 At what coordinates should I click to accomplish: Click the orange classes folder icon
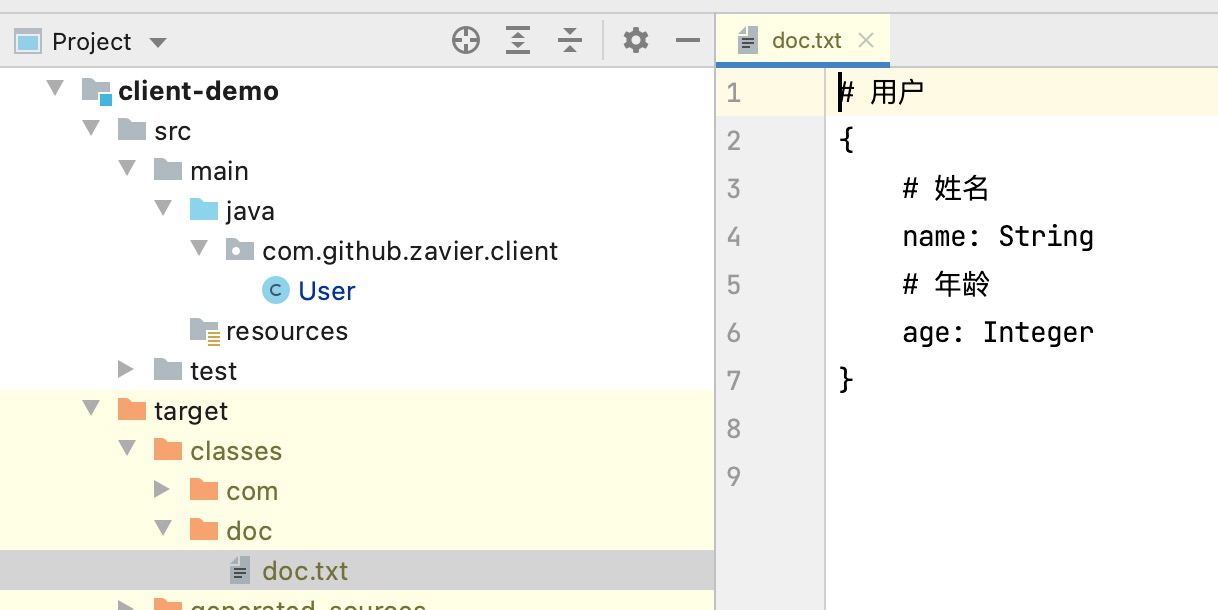(x=168, y=450)
